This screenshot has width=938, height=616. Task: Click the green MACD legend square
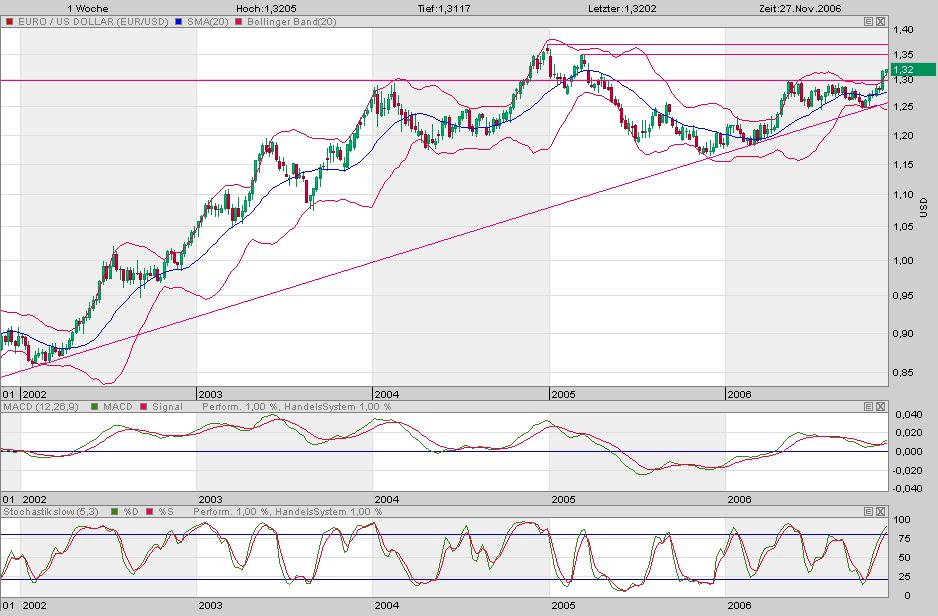coord(94,407)
